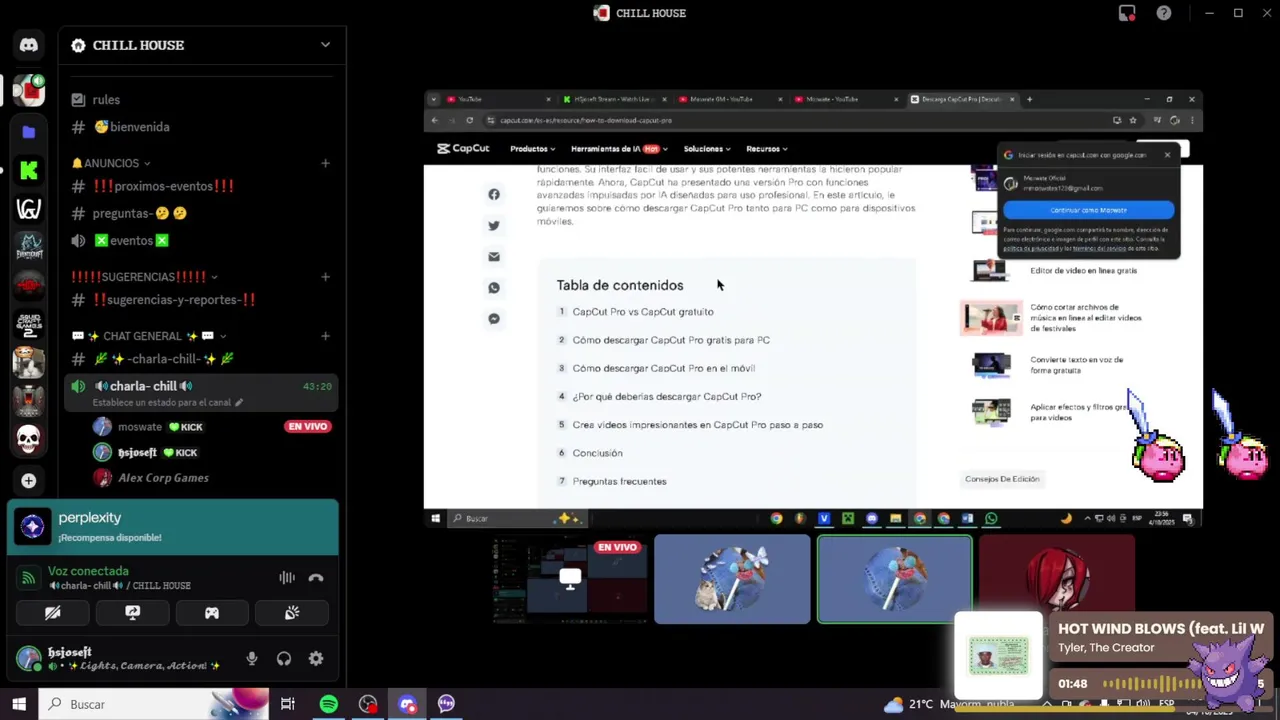Screen dimensions: 1280x720
Task: Open the purple folder icon in server list
Action: pos(28,132)
